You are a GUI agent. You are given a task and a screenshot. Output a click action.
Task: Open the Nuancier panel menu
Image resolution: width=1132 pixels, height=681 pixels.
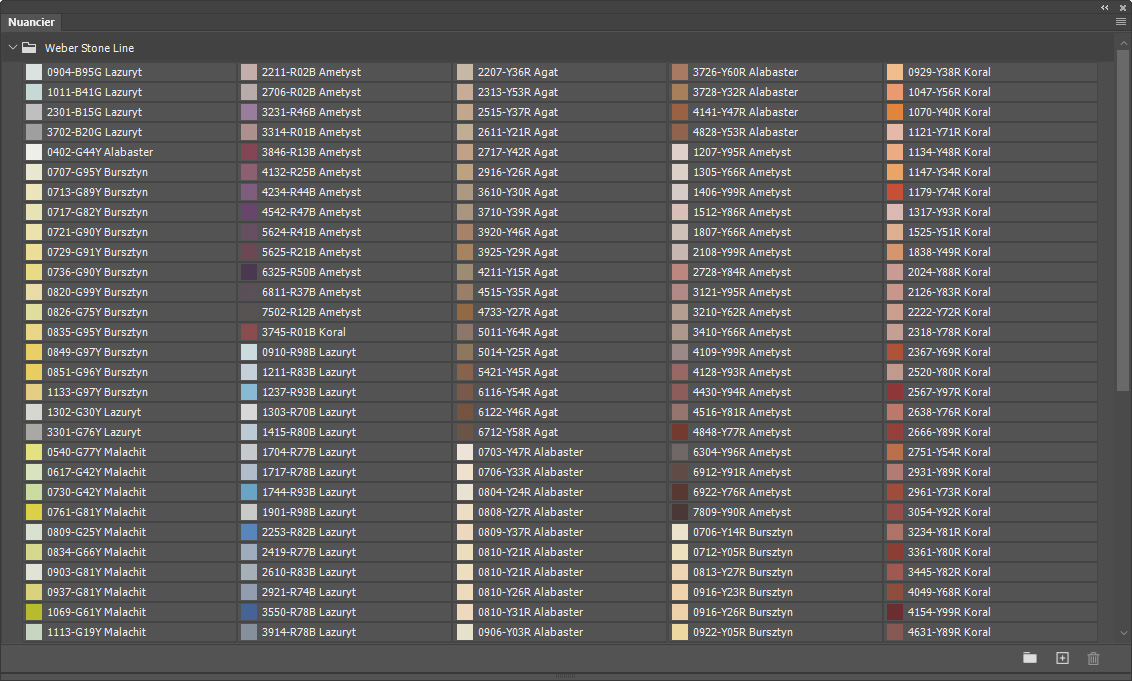[1120, 22]
